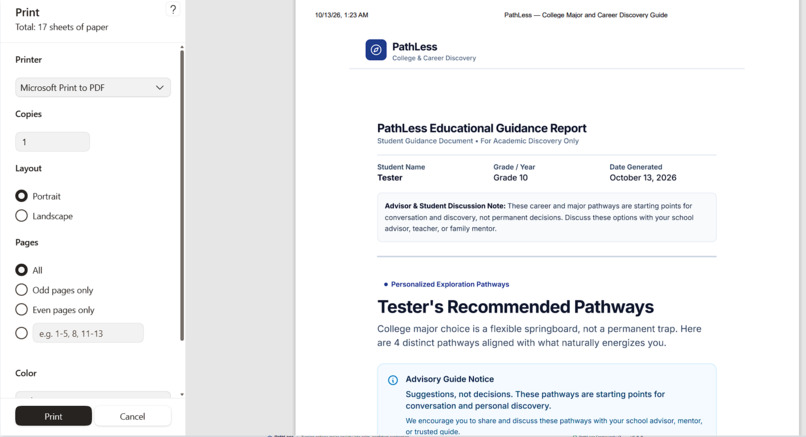The width and height of the screenshot is (806, 437).
Task: Click the 'Layout' section label
Action: 28,168
